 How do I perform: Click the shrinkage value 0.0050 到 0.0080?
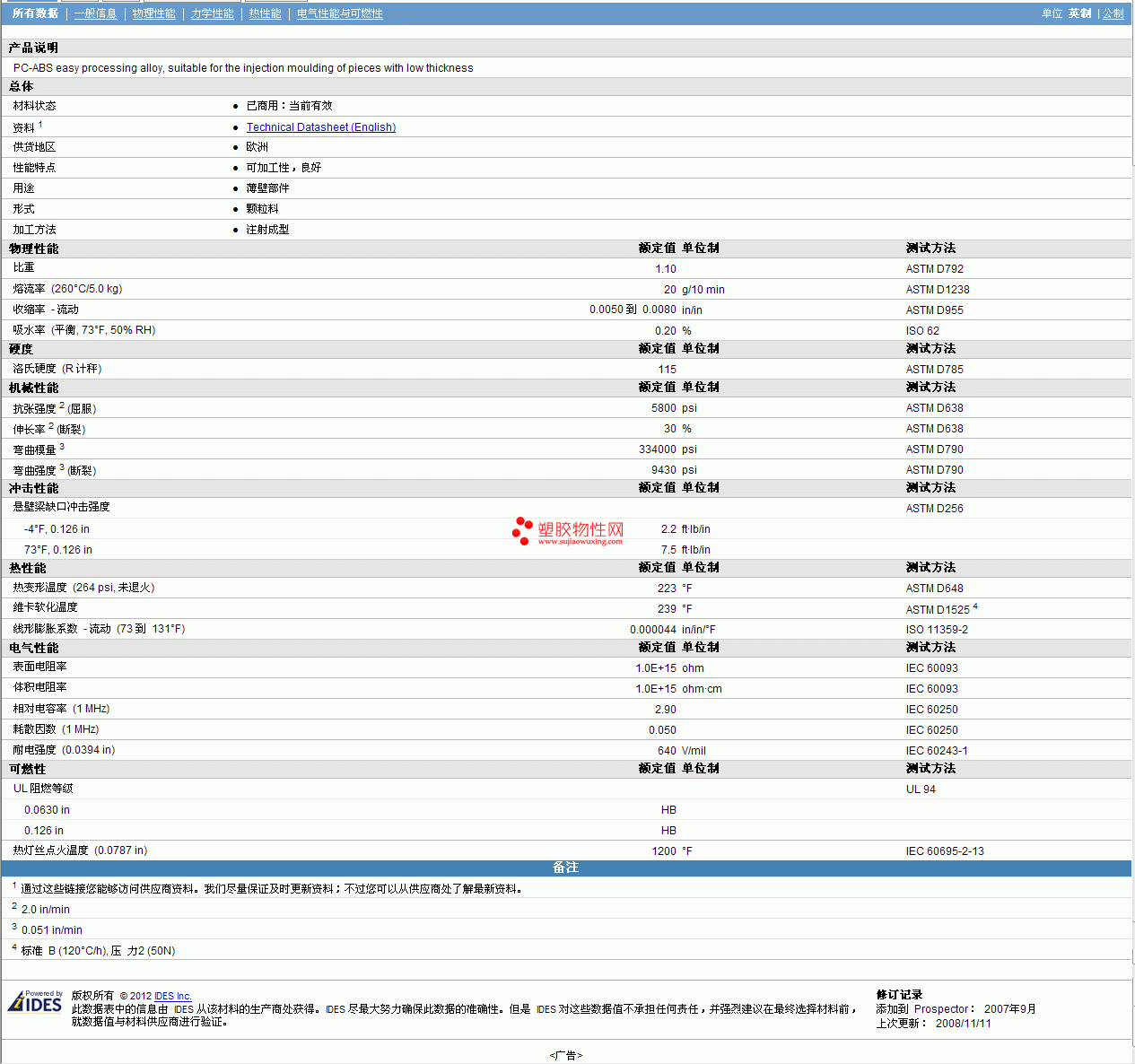coord(633,310)
